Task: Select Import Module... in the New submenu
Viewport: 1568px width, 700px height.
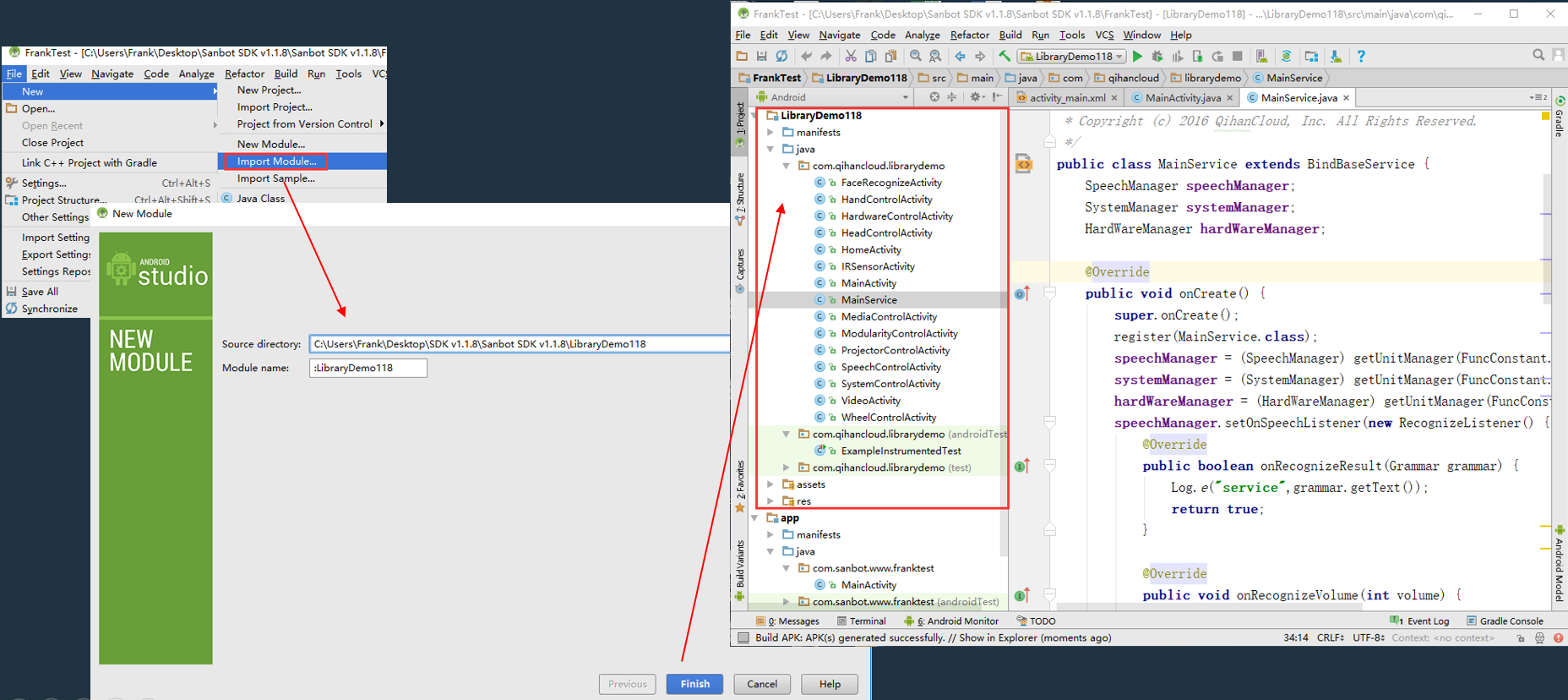Action: point(302,161)
